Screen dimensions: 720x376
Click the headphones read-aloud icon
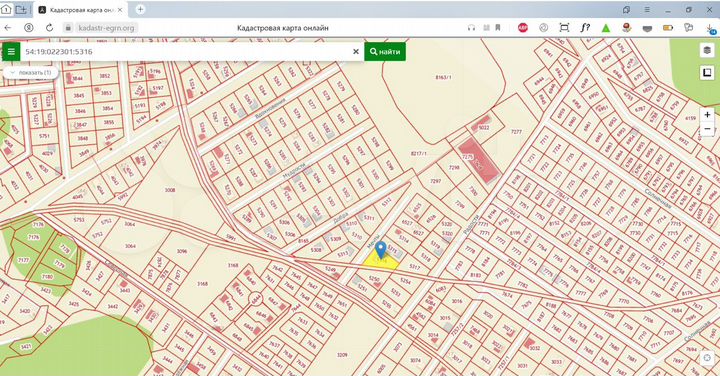pyautogui.click(x=471, y=28)
